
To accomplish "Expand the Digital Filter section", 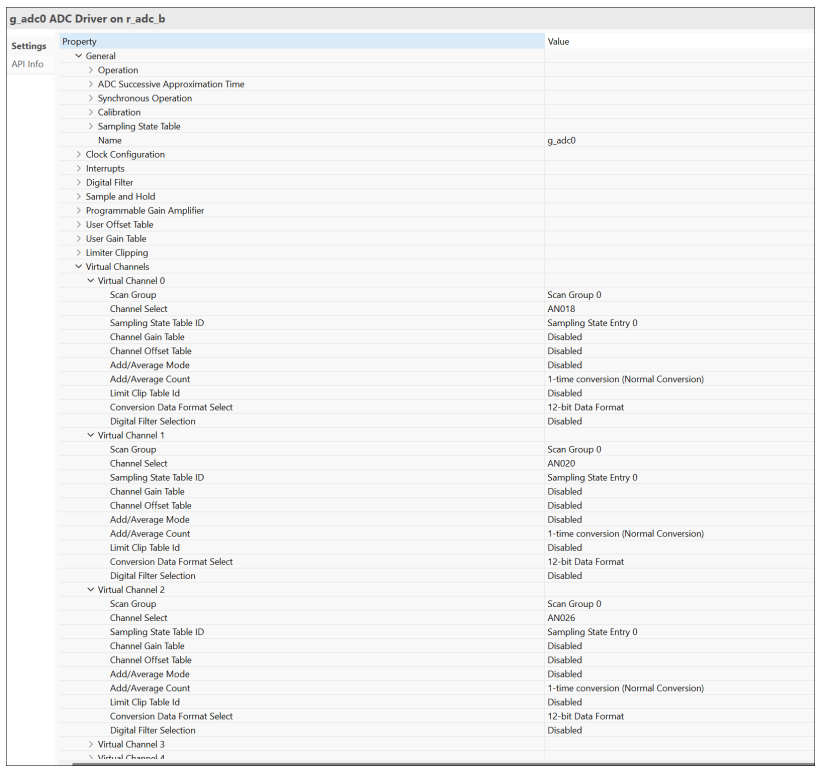I will 79,182.
